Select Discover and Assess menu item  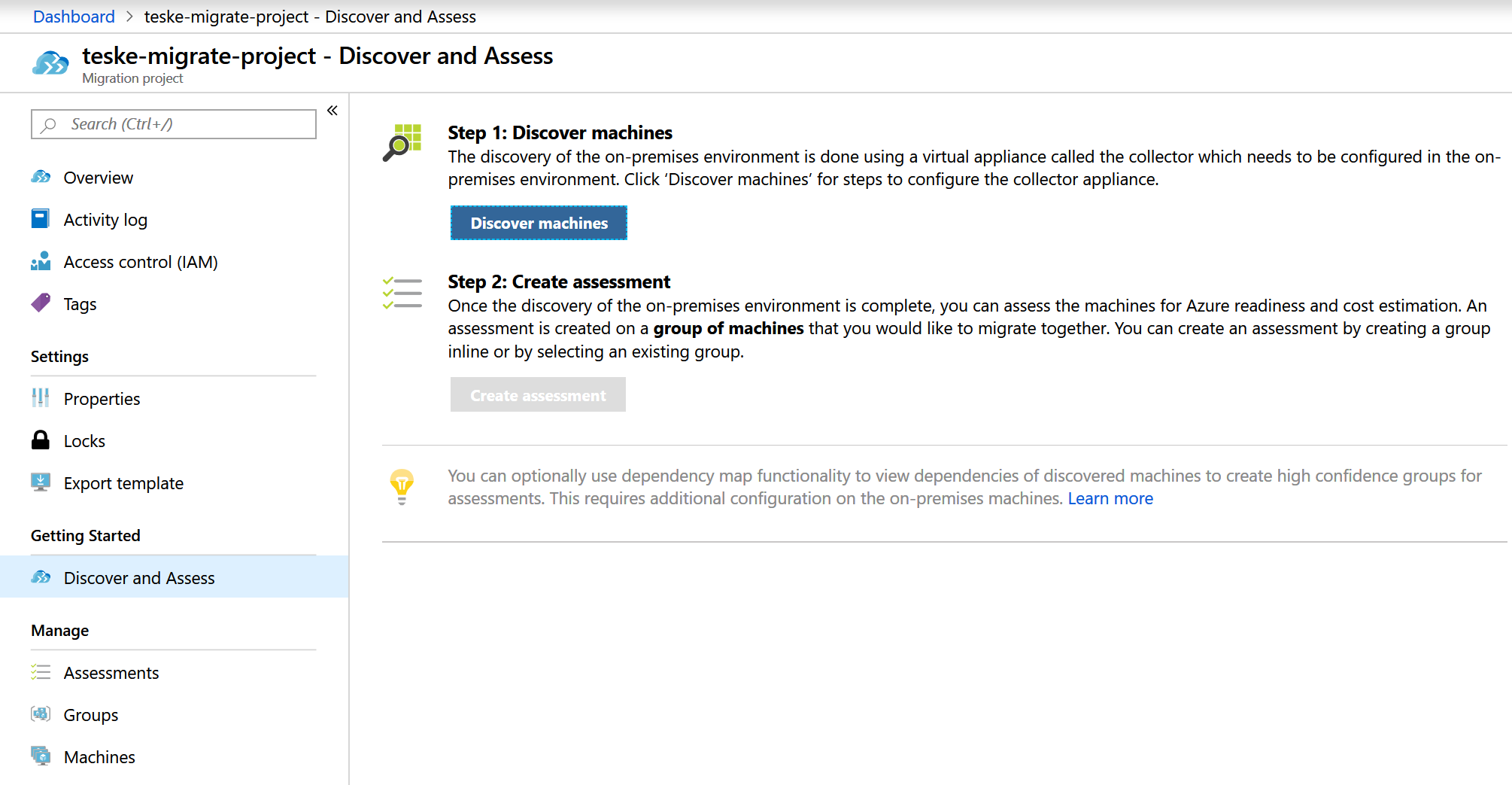pos(175,578)
